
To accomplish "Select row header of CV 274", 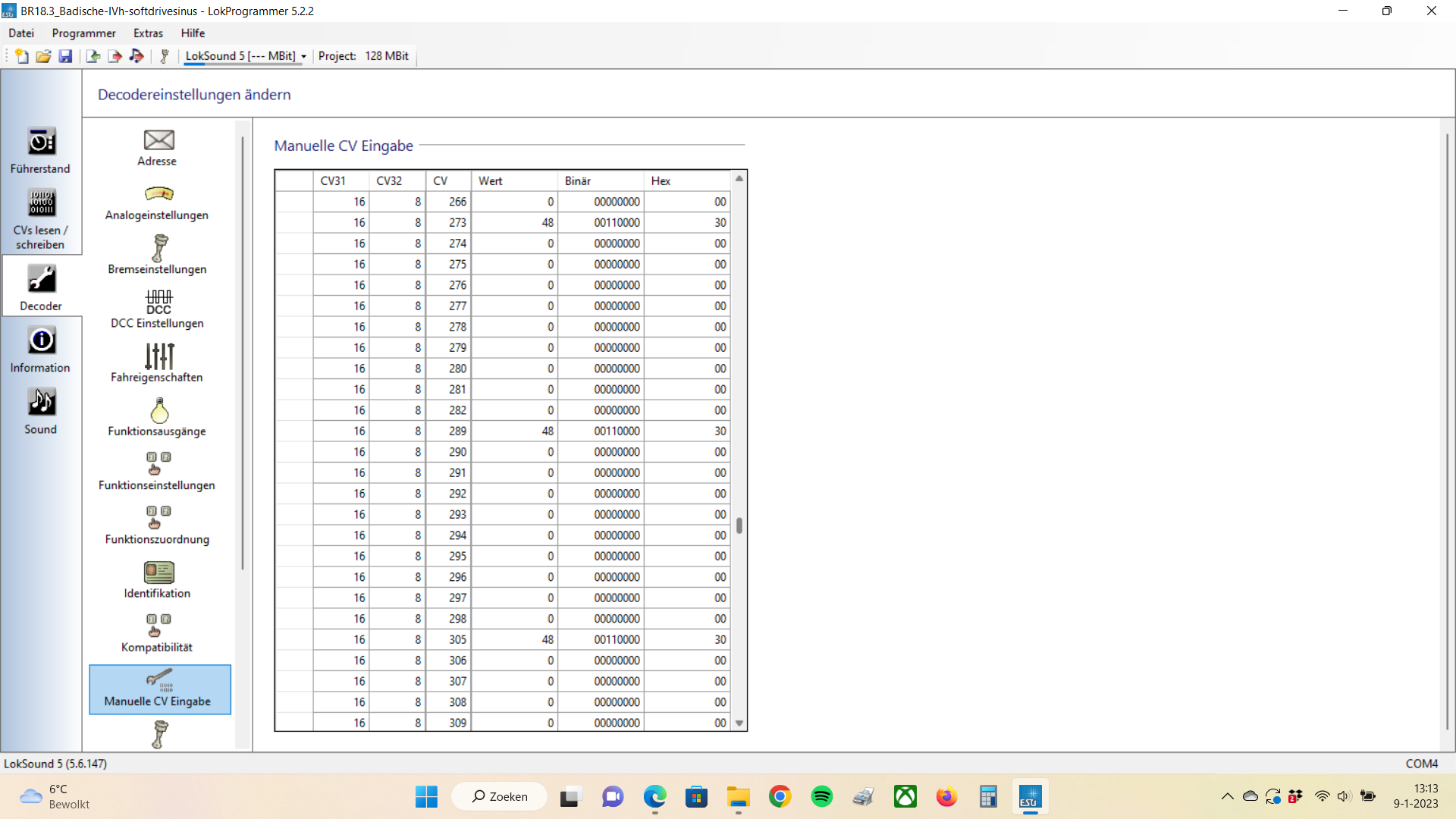I will (x=294, y=243).
